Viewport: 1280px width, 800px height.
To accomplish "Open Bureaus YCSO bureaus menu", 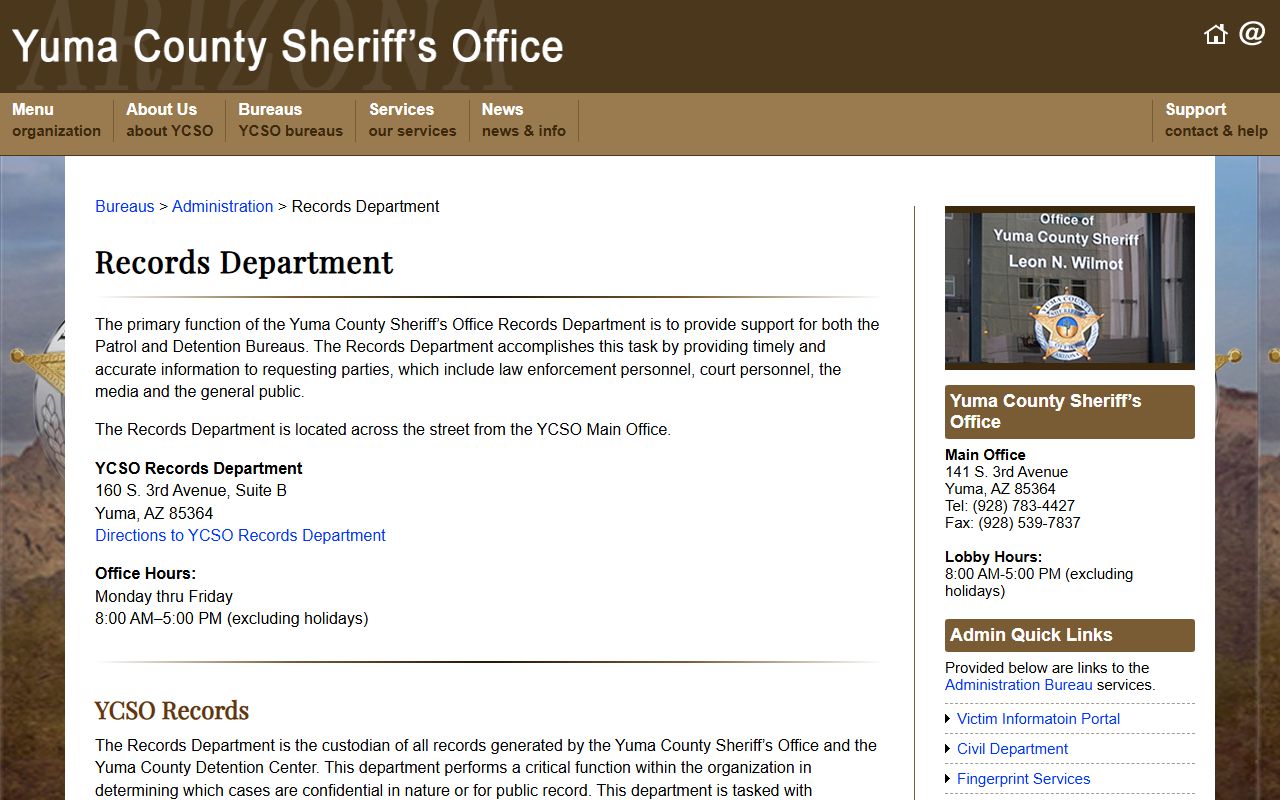I will [290, 120].
